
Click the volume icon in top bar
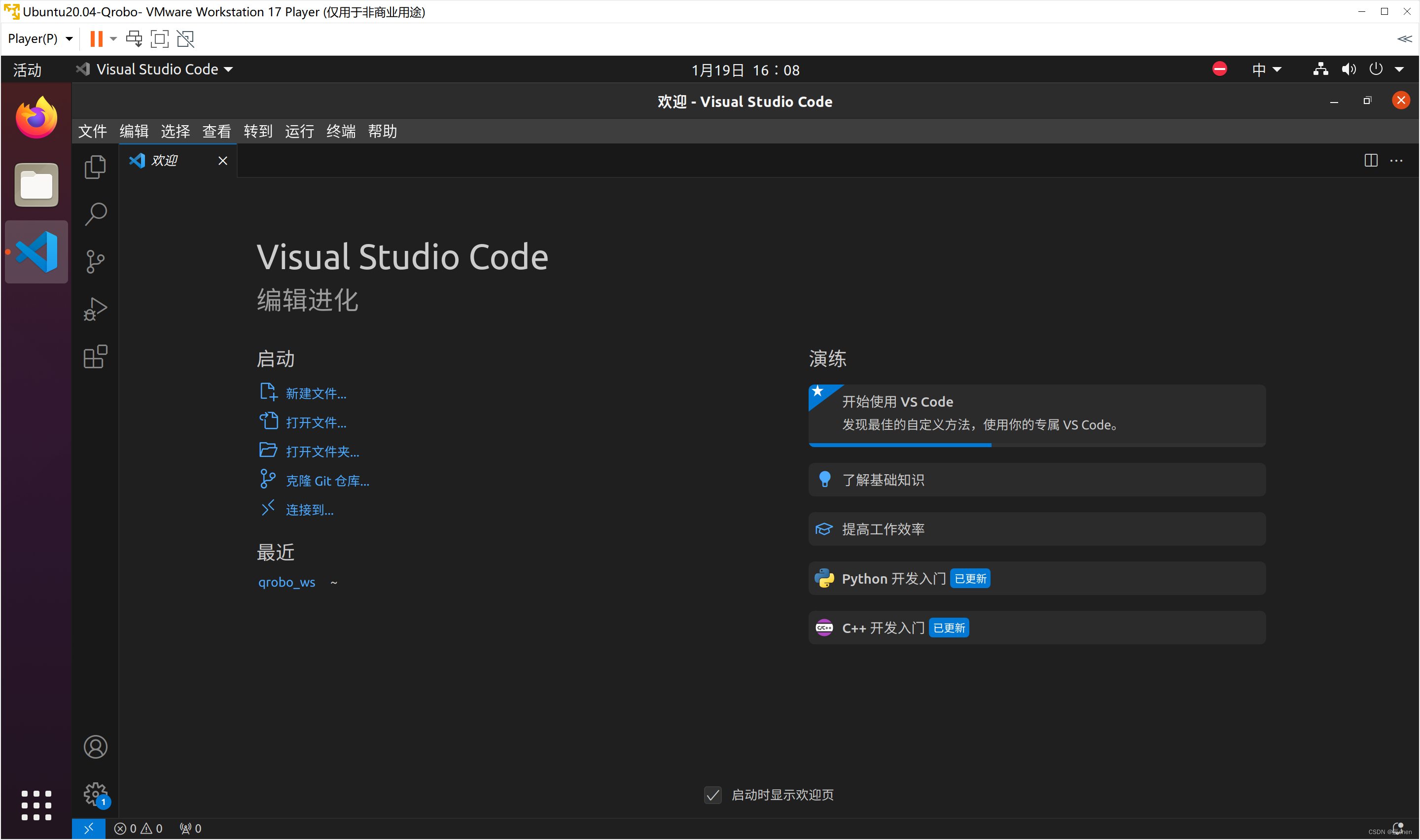pyautogui.click(x=1348, y=69)
